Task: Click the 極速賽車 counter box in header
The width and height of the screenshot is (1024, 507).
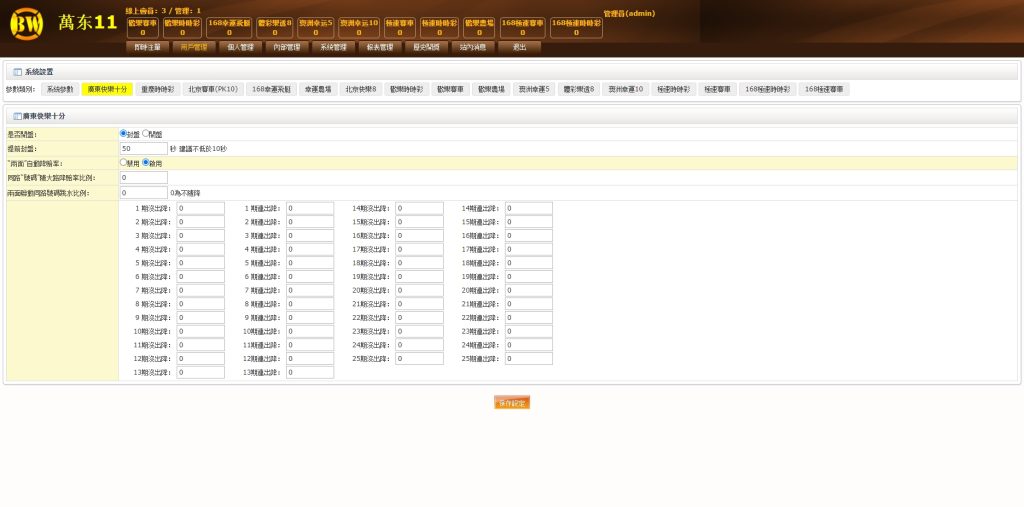Action: click(400, 27)
